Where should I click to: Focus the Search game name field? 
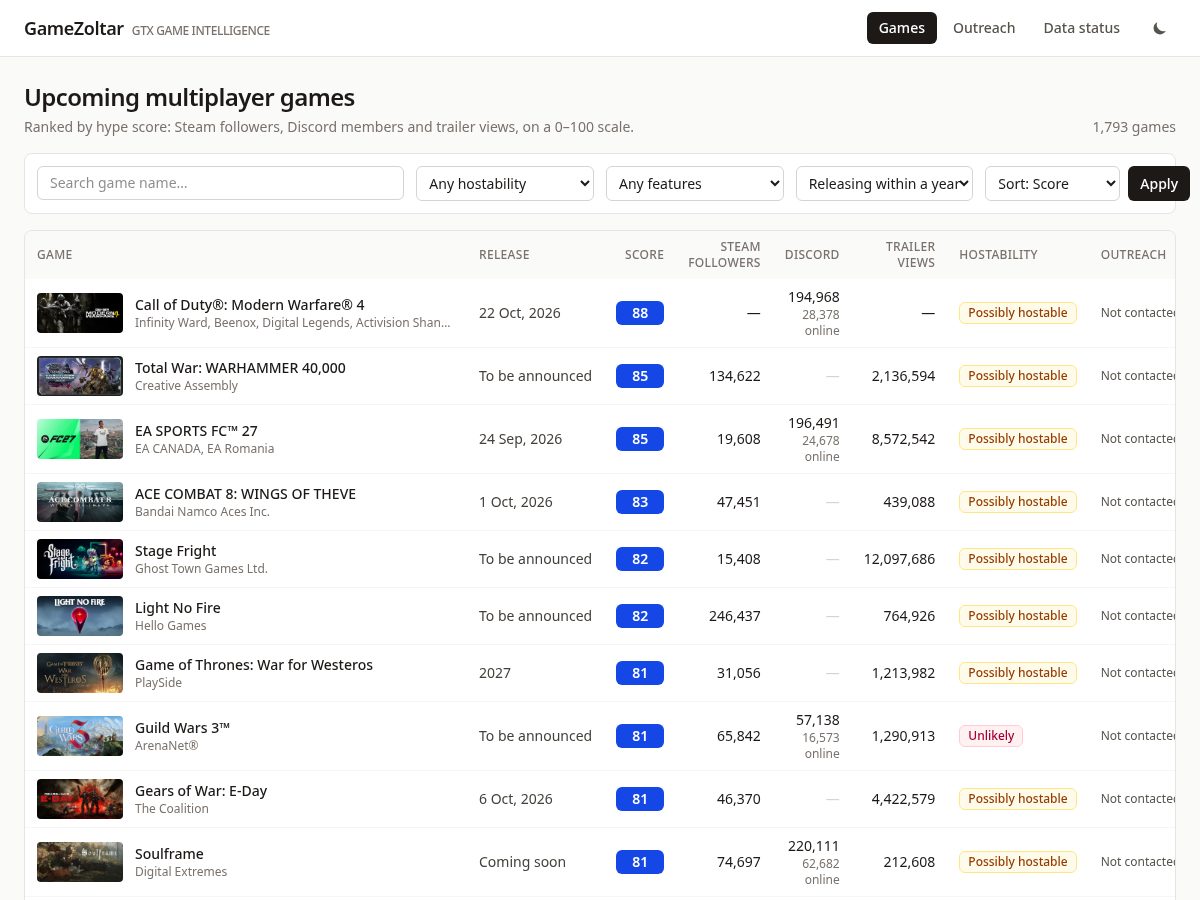point(220,183)
